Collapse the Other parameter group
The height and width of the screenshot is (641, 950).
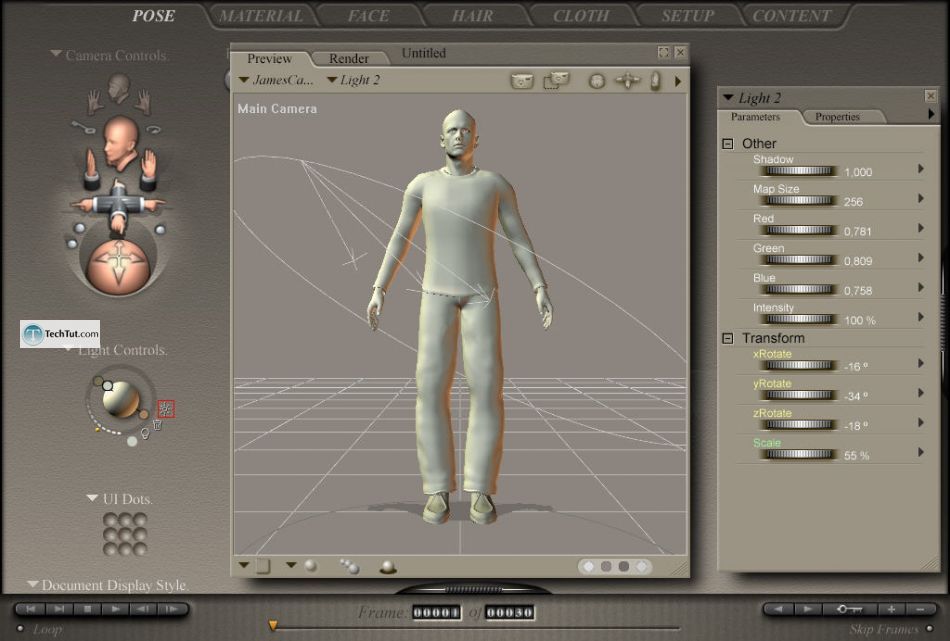point(728,144)
